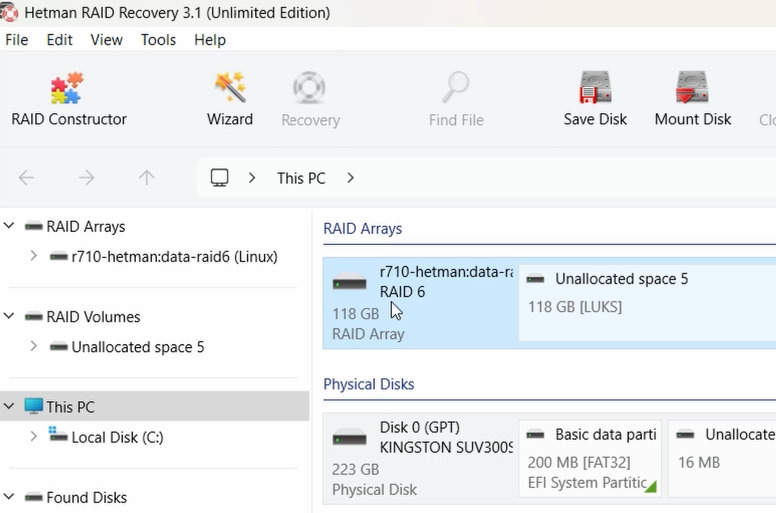776x513 pixels.
Task: Click chevron after This PC in address bar
Action: click(x=350, y=178)
